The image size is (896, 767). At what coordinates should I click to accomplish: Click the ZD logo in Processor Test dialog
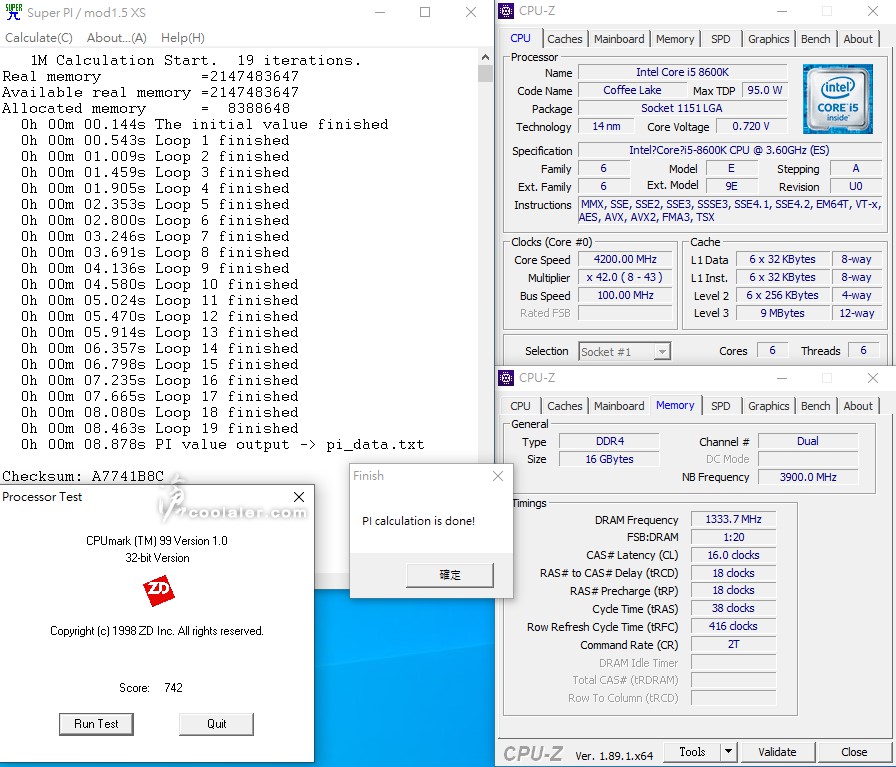(x=159, y=590)
